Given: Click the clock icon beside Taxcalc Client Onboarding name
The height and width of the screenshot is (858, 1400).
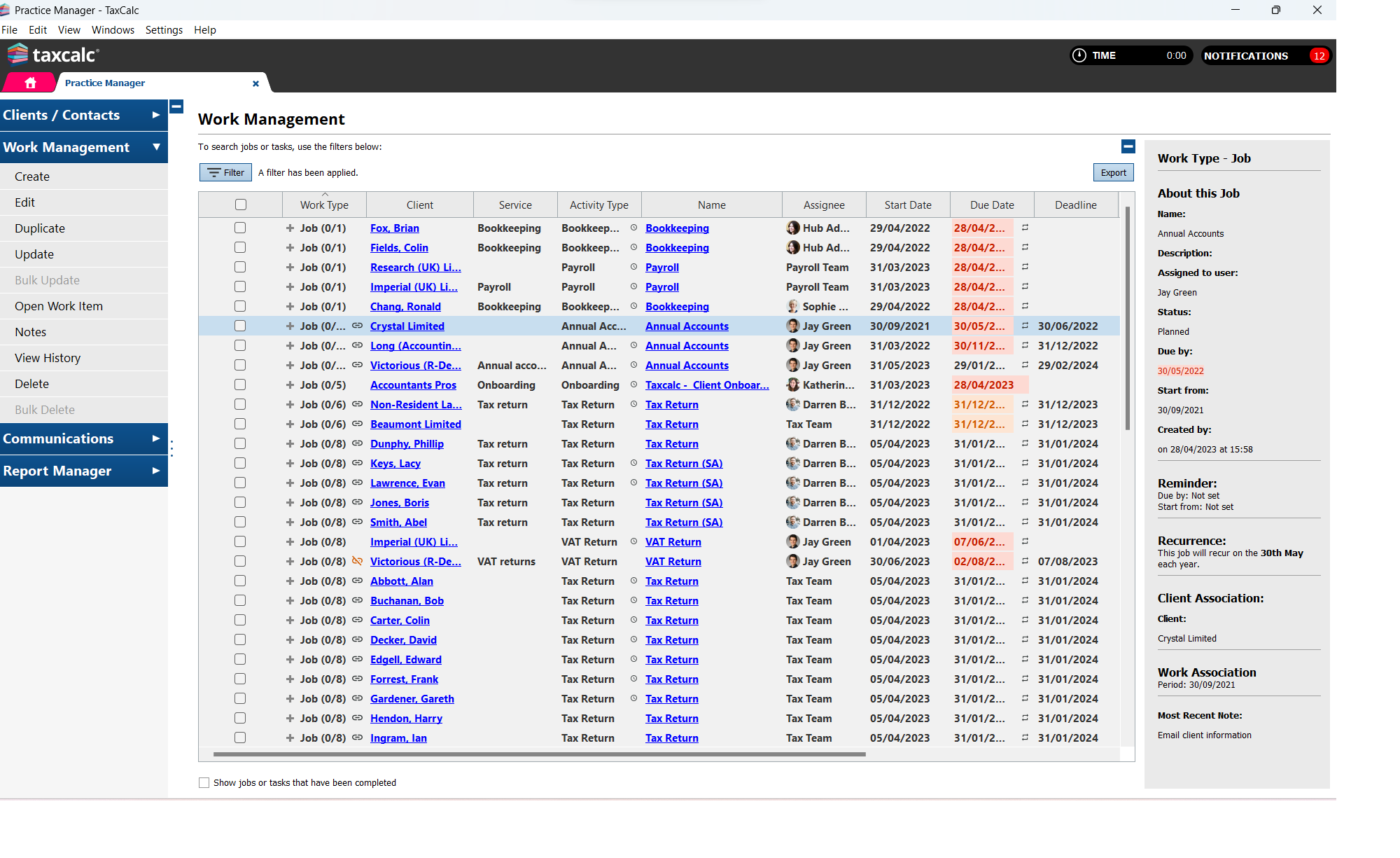Looking at the screenshot, I should (x=633, y=385).
